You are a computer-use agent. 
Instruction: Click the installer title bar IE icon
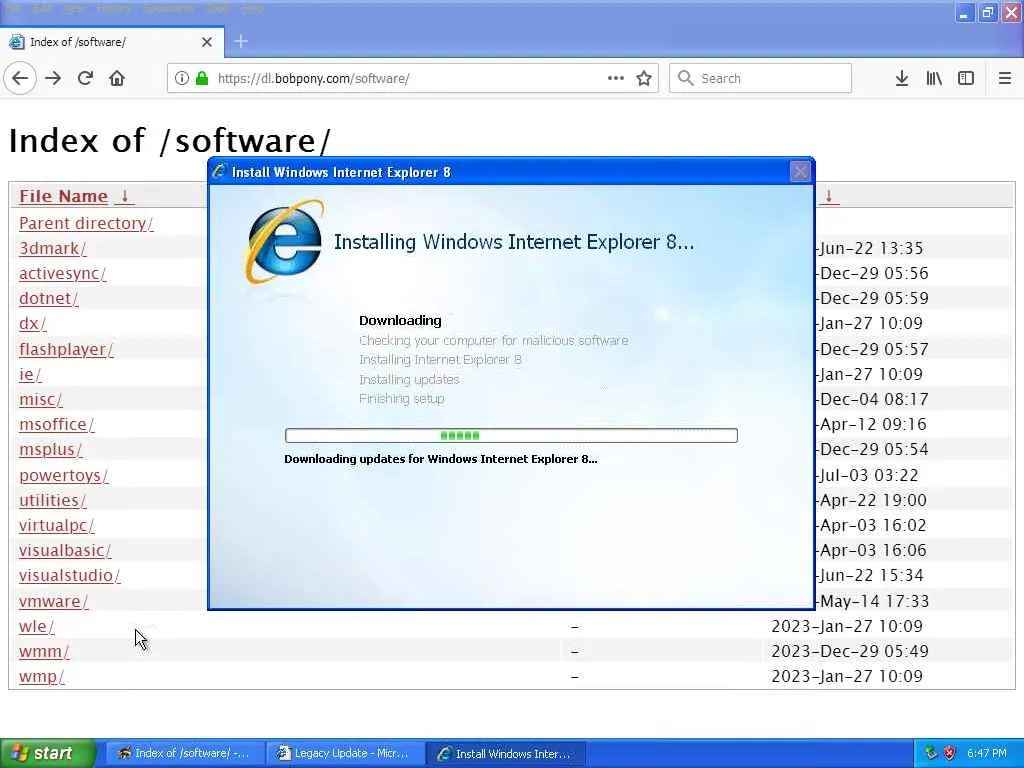tap(219, 171)
